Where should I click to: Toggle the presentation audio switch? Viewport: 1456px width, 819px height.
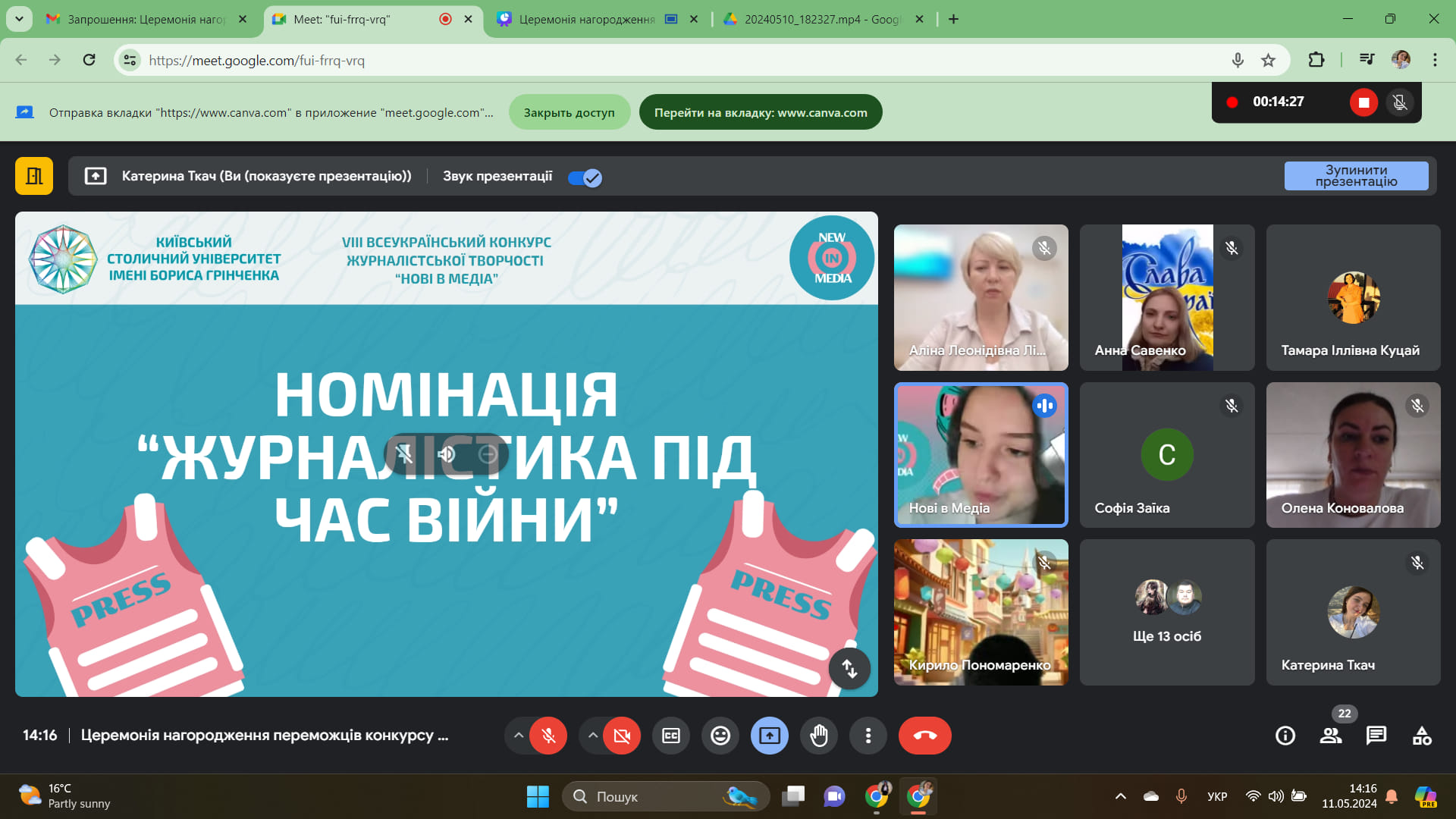click(585, 177)
